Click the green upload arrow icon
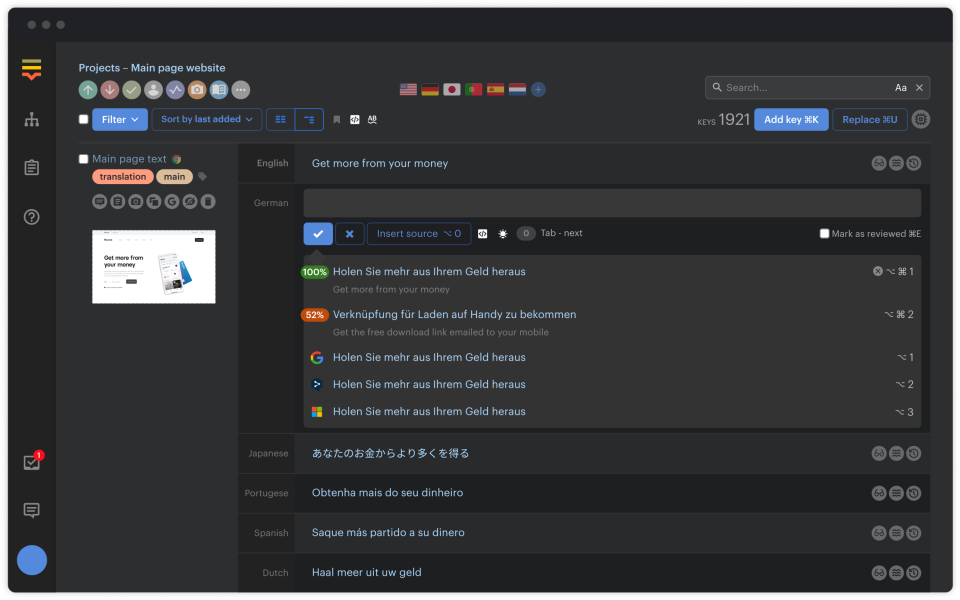960x600 pixels. (88, 90)
